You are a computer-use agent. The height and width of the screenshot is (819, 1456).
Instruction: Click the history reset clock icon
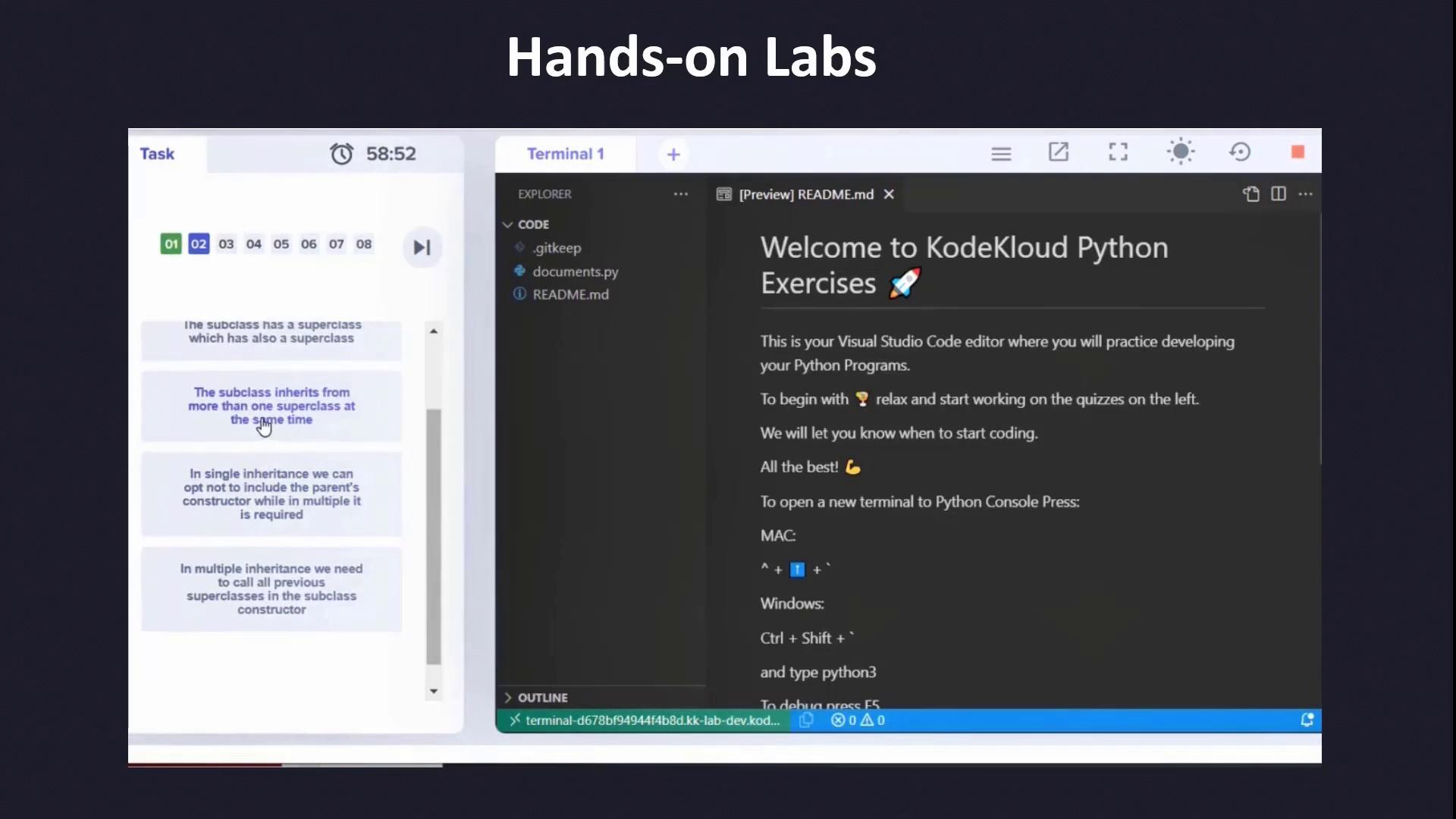[x=1240, y=152]
